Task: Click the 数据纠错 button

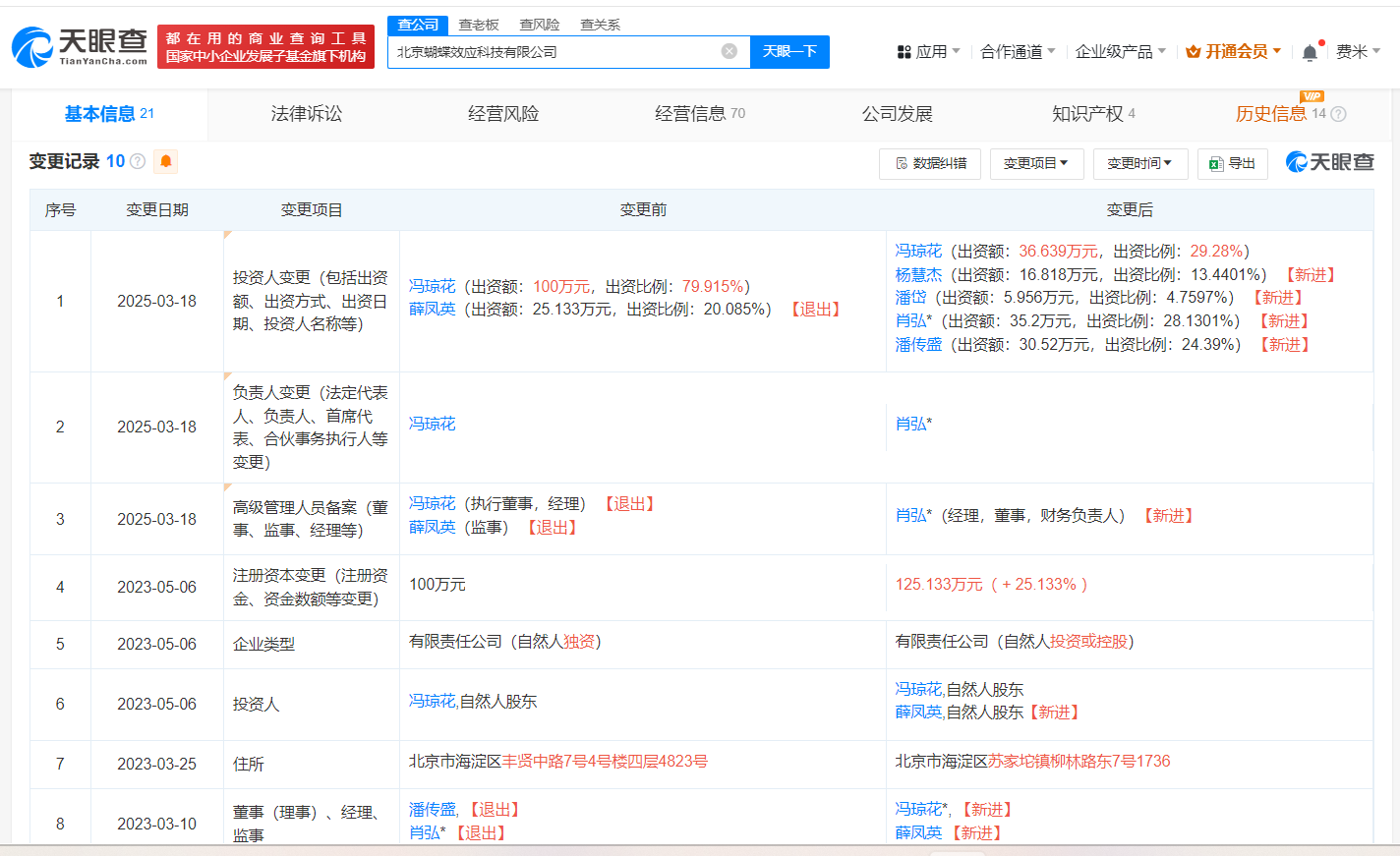Action: pos(930,163)
